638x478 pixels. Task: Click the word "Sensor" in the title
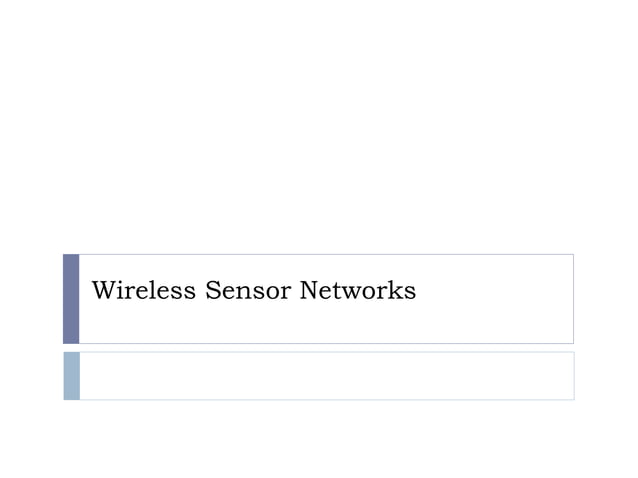247,291
